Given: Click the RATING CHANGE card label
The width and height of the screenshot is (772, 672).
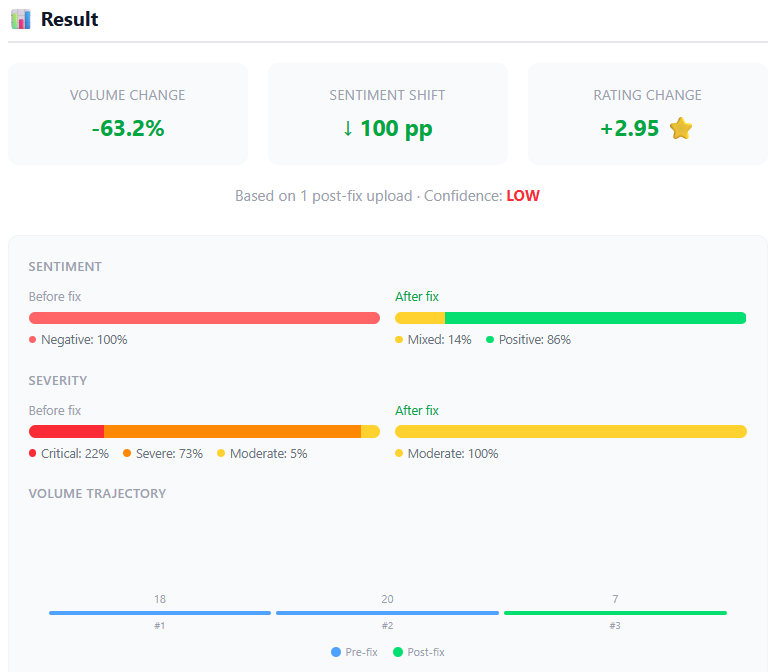Looking at the screenshot, I should [x=647, y=95].
